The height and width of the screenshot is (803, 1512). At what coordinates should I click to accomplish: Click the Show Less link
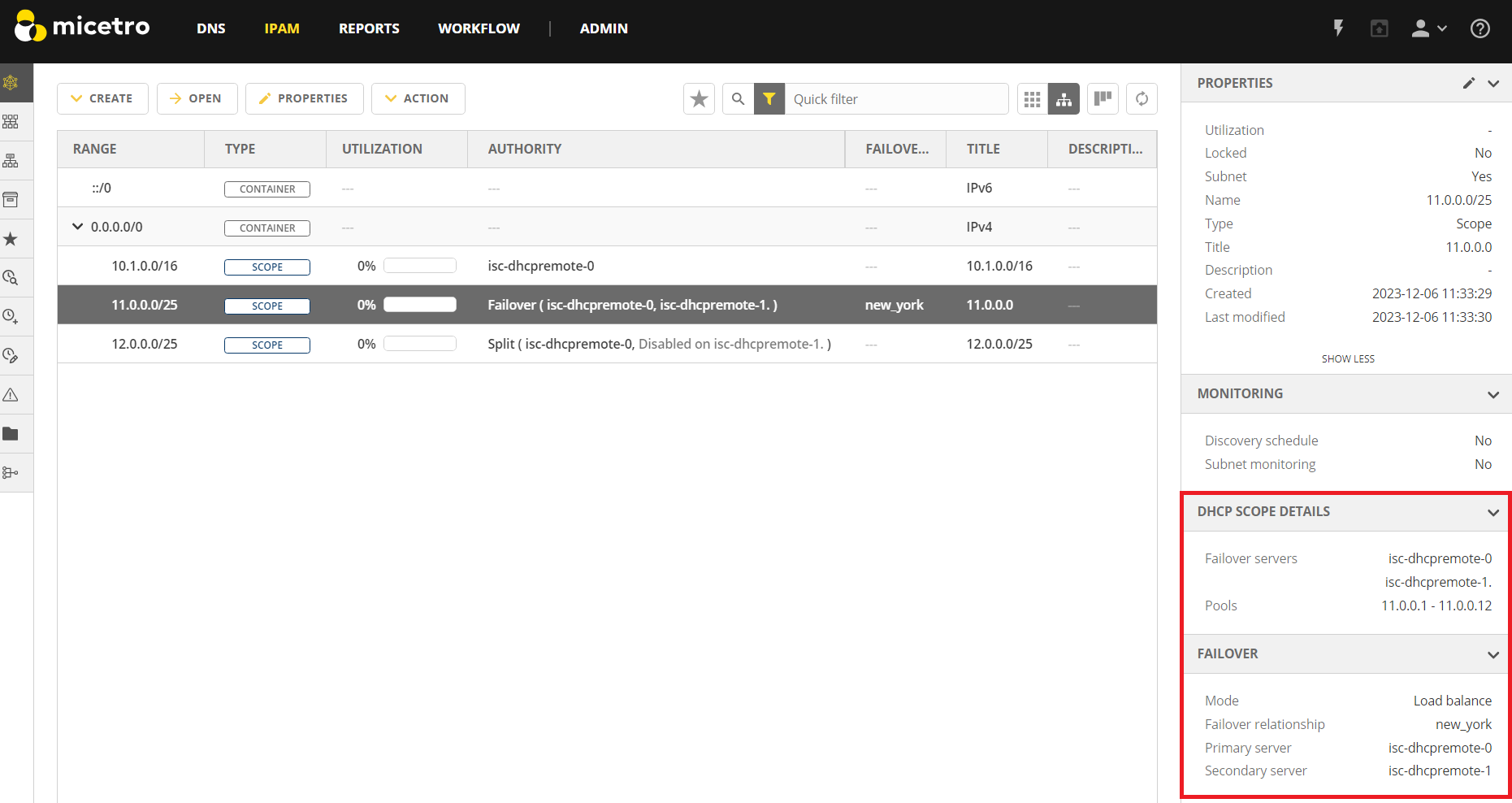1347,358
